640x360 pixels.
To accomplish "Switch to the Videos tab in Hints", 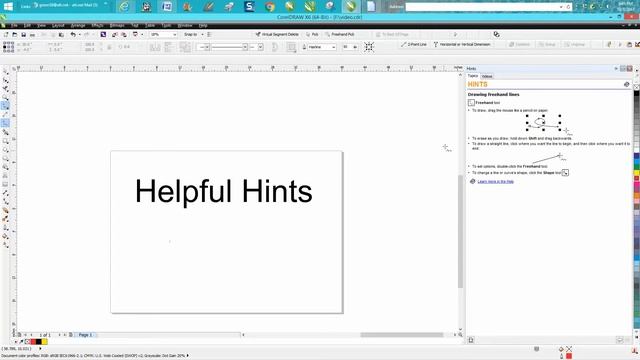I will (487, 76).
